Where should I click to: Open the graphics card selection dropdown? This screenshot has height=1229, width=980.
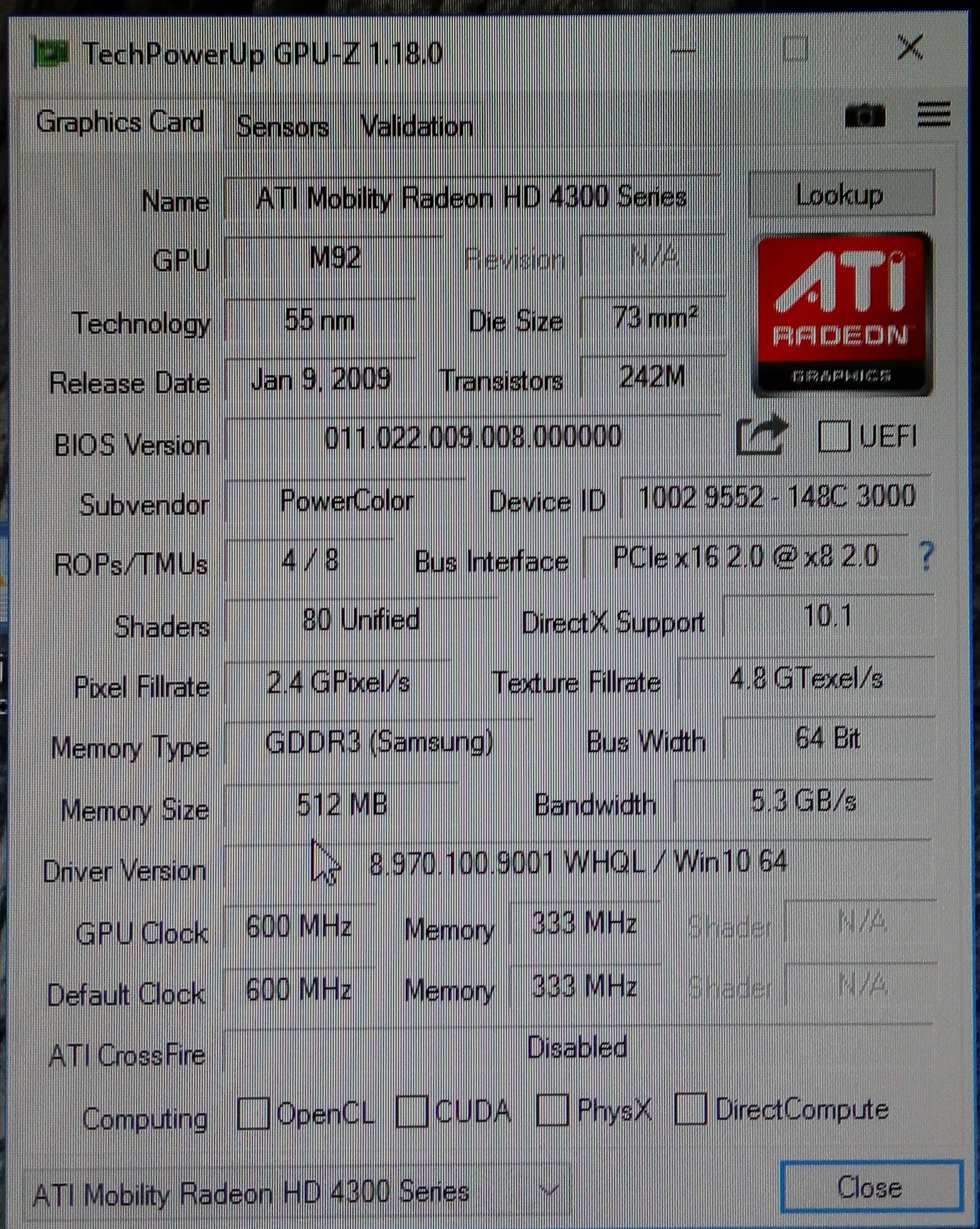(297, 1192)
